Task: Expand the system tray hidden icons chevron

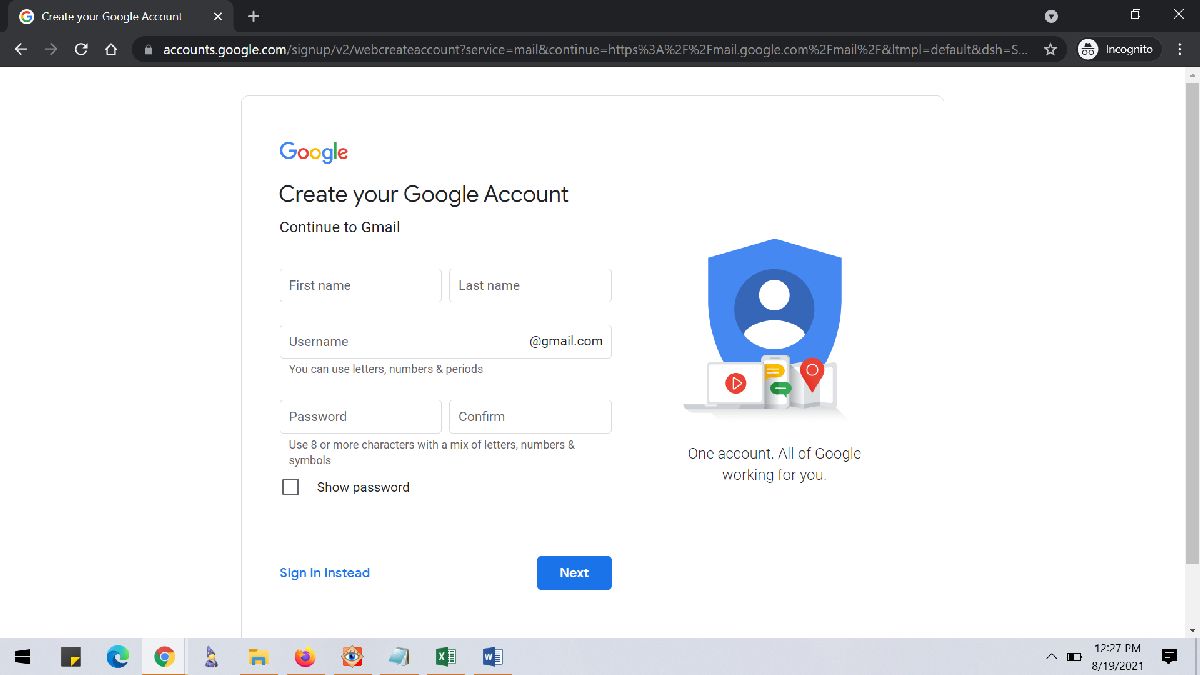Action: [x=1051, y=657]
